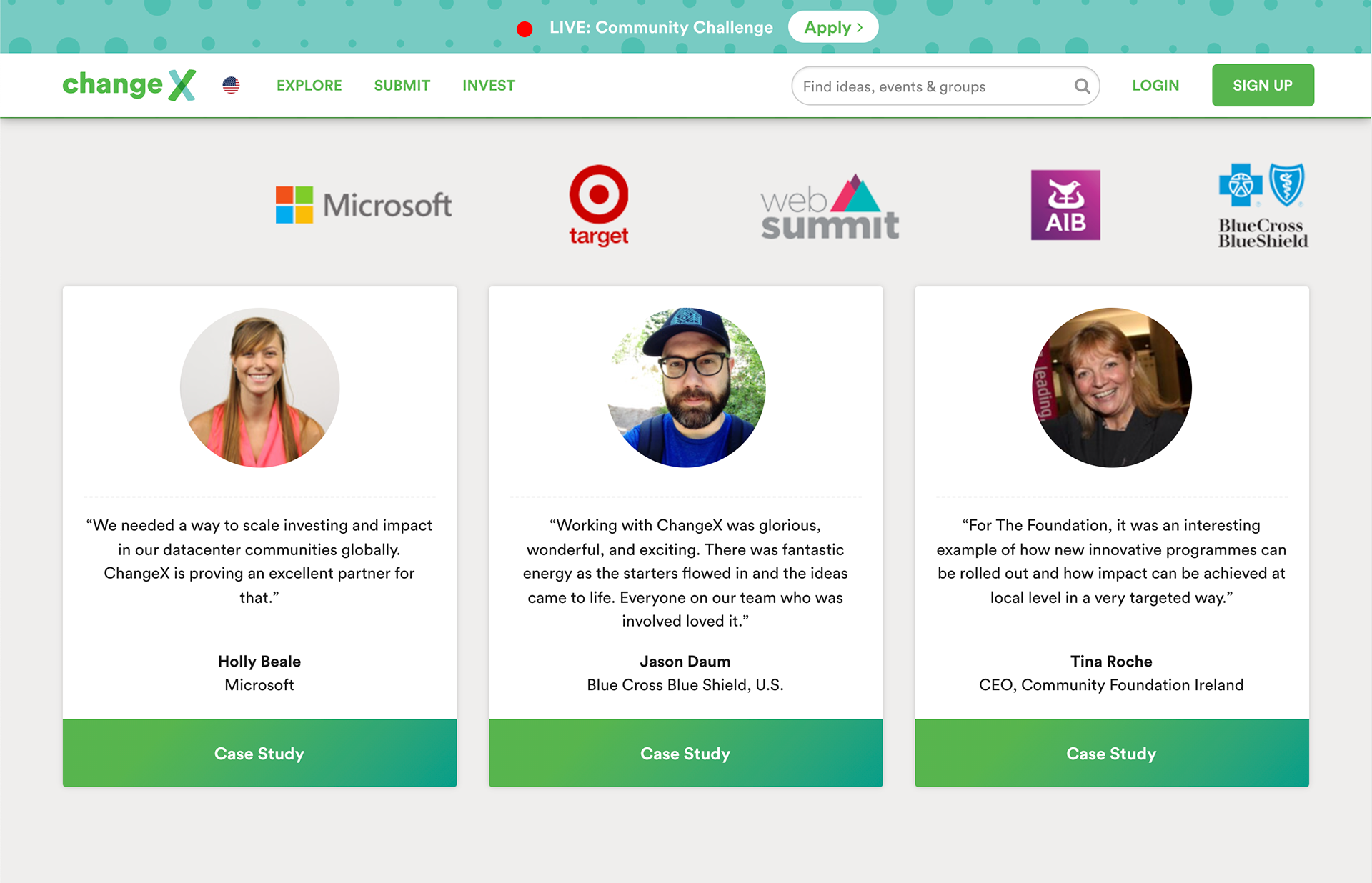The width and height of the screenshot is (1372, 883).
Task: Click the BlueCross BlueShield logo
Action: click(x=1263, y=206)
